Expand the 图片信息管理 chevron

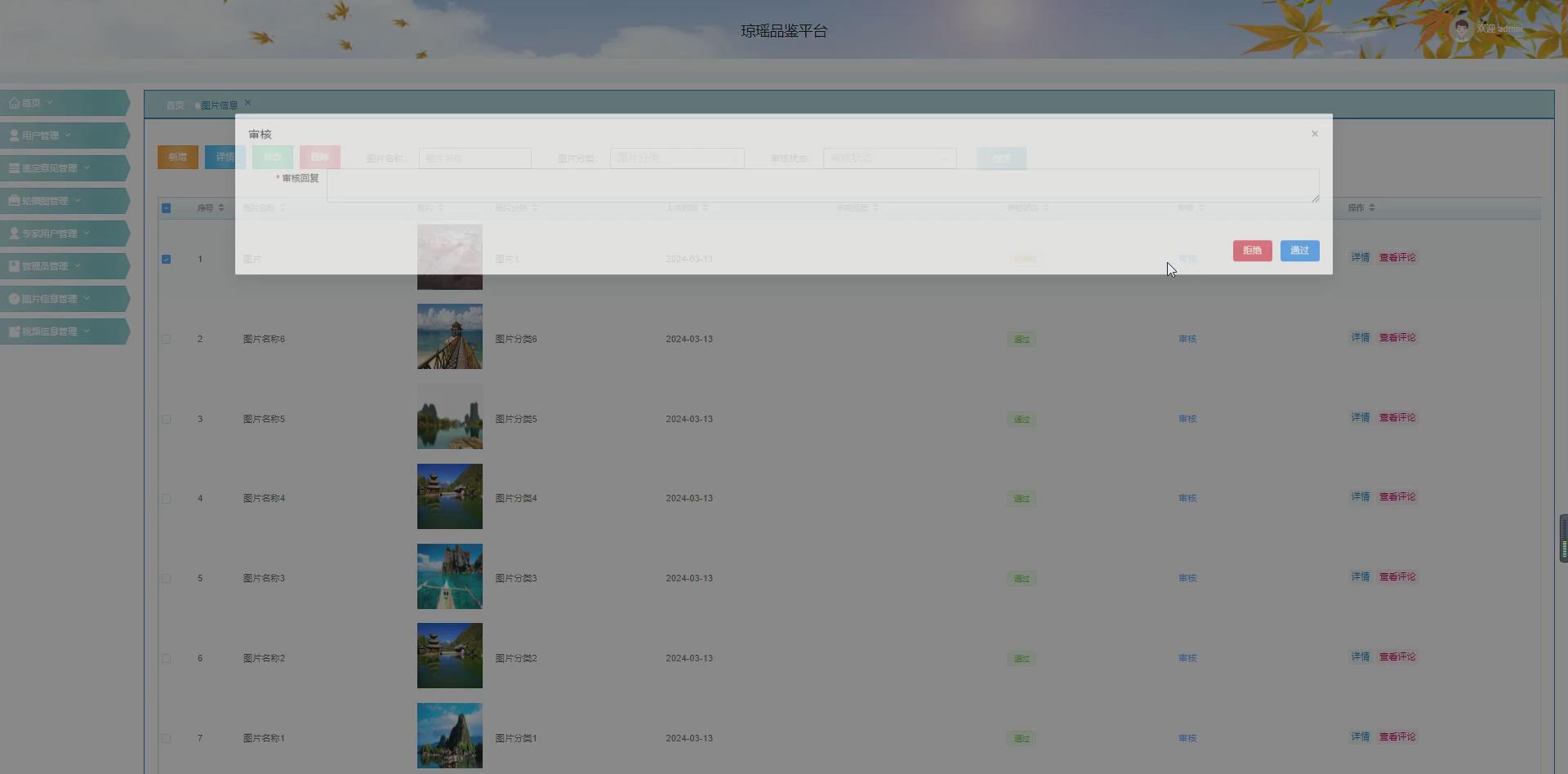point(87,299)
